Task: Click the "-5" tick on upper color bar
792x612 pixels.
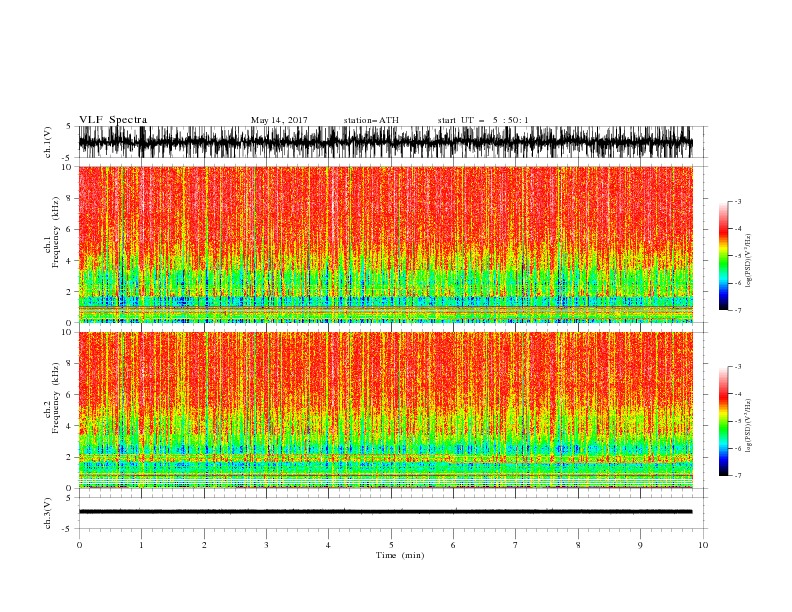Action: click(737, 256)
